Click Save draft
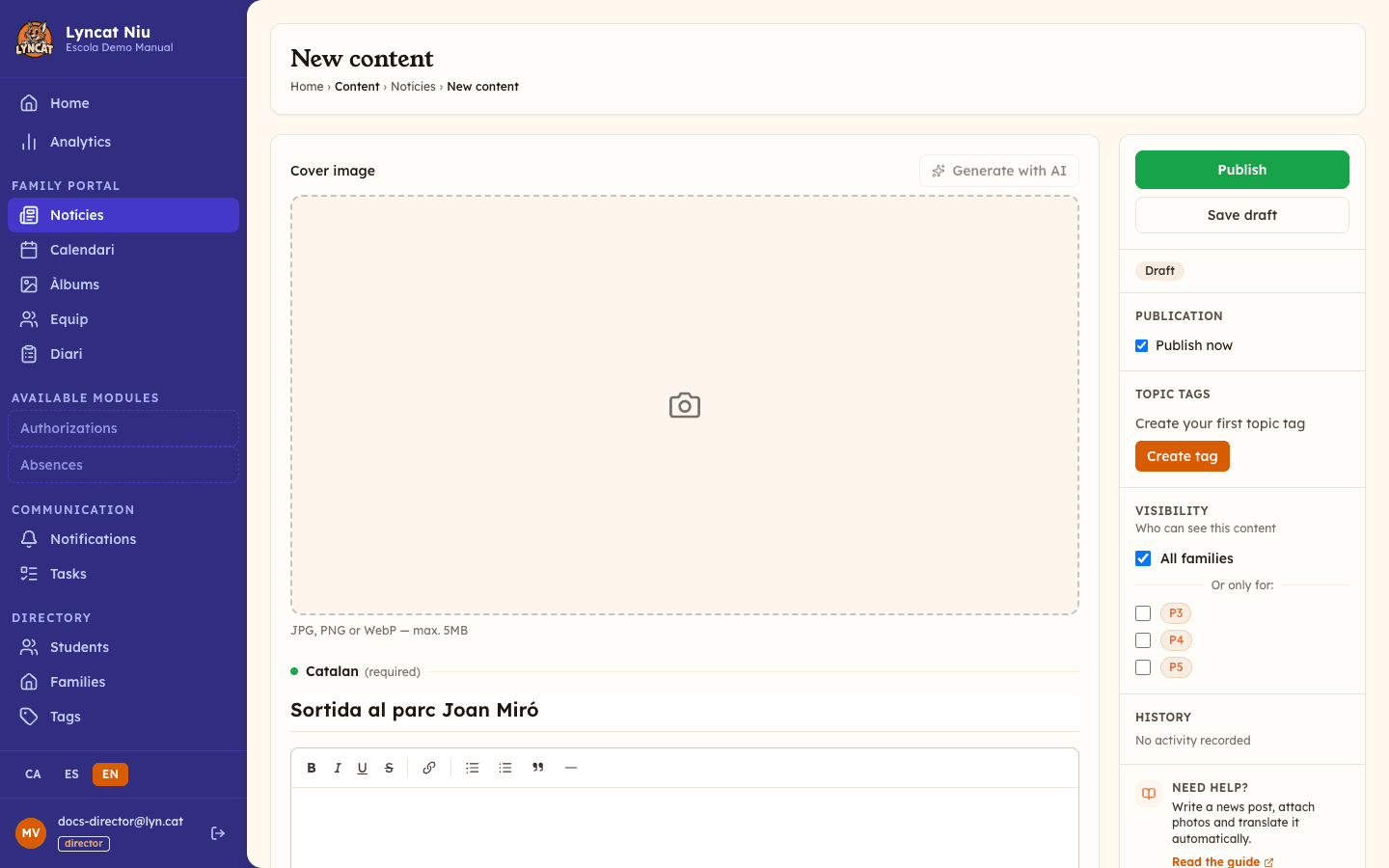This screenshot has width=1389, height=868. [1242, 215]
